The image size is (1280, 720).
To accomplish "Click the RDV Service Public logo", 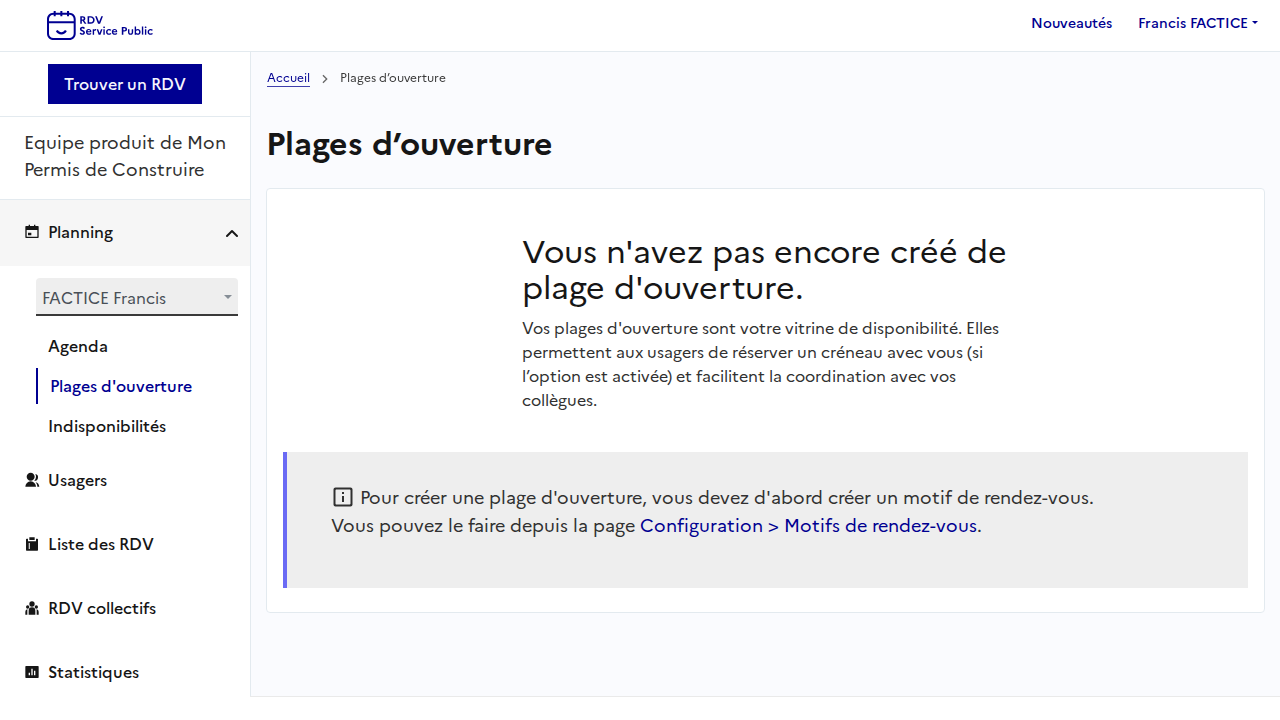I will click(100, 25).
